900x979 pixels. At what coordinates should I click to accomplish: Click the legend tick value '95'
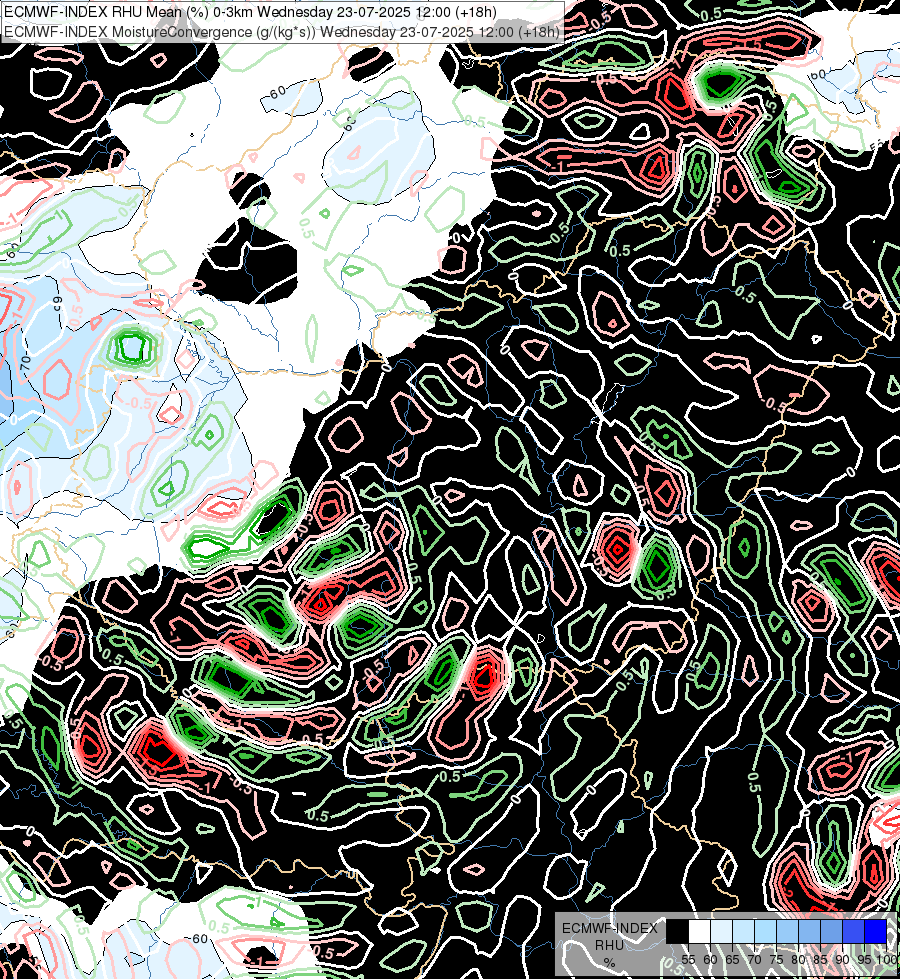[864, 960]
